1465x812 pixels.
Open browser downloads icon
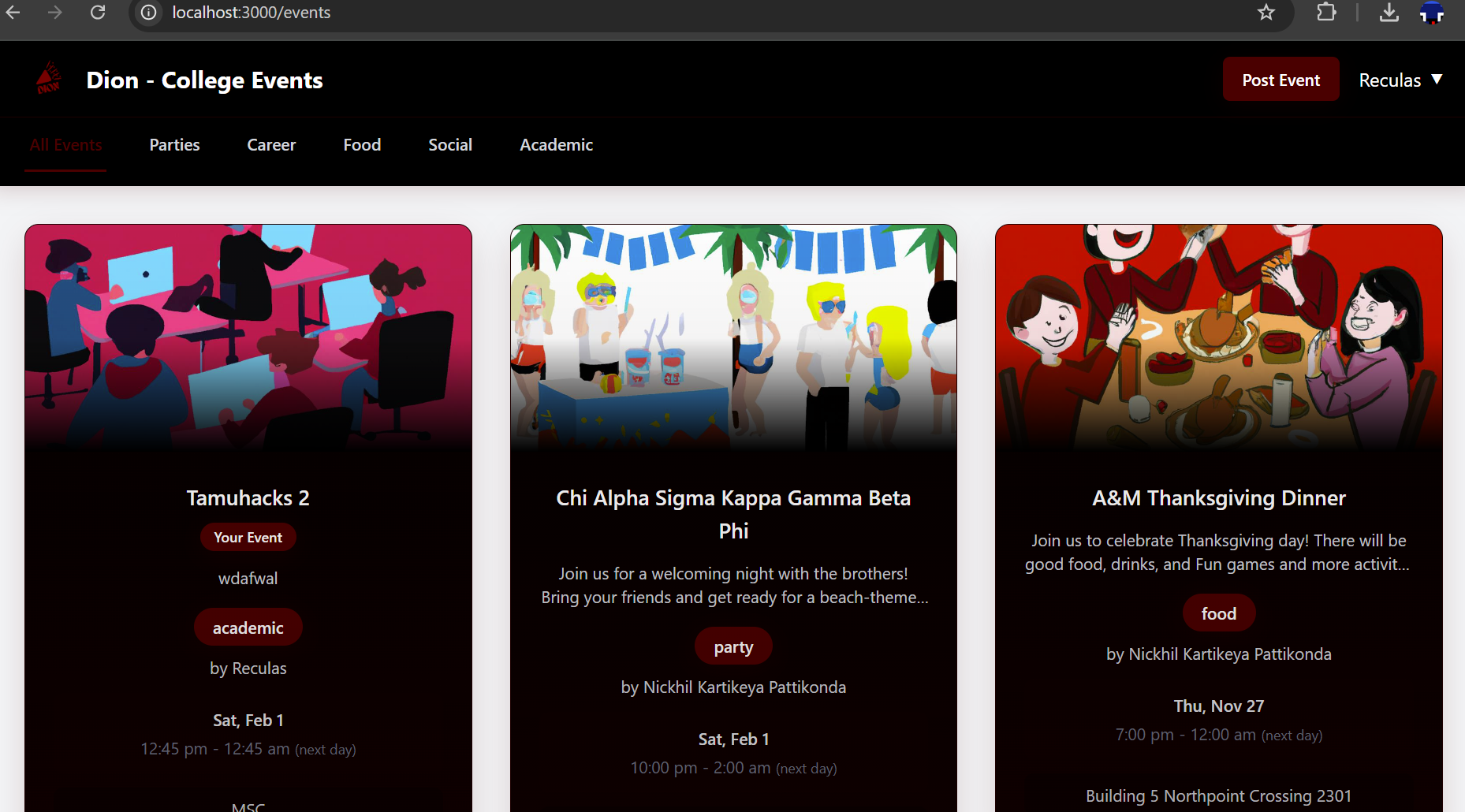(1389, 13)
